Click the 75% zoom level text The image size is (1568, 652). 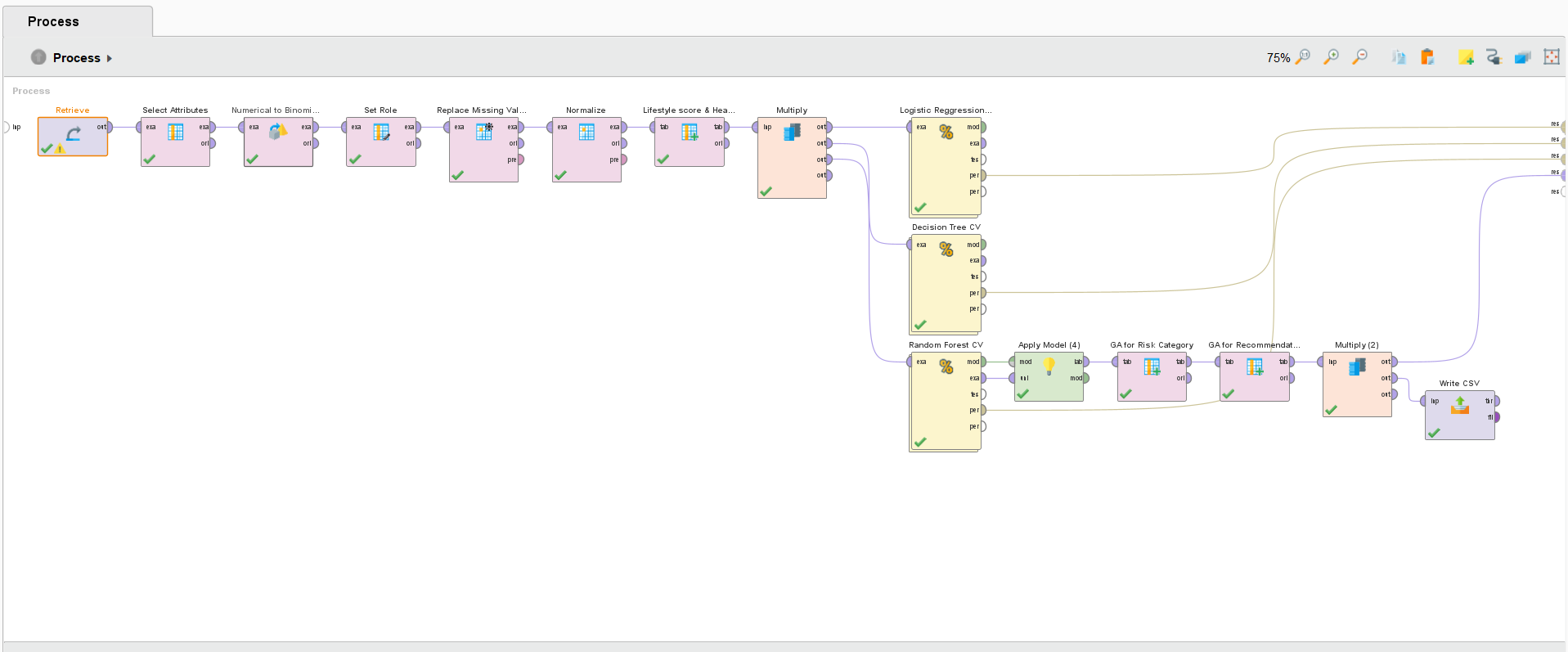click(1278, 57)
